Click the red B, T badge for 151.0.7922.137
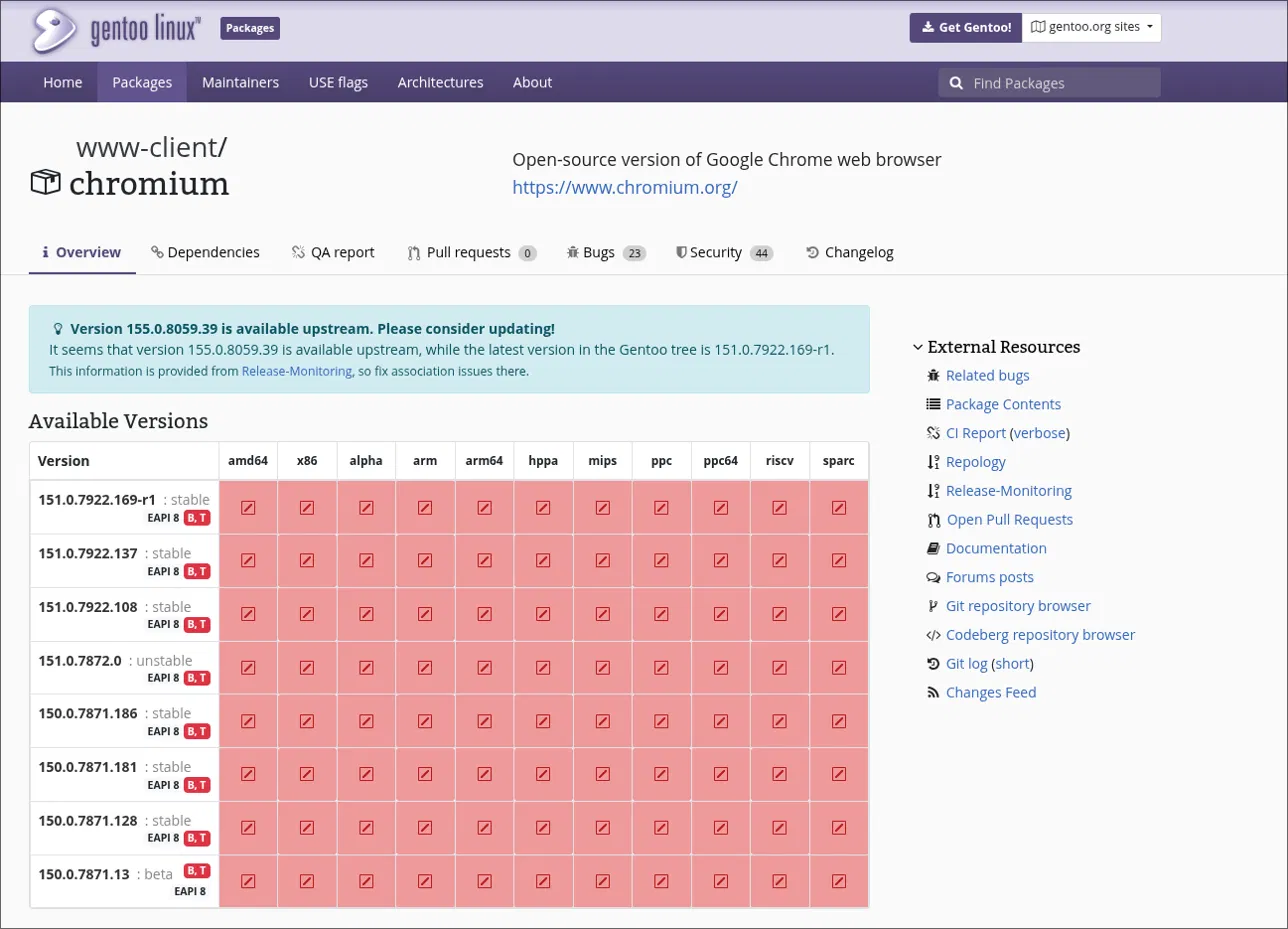The image size is (1288, 929). click(x=197, y=572)
